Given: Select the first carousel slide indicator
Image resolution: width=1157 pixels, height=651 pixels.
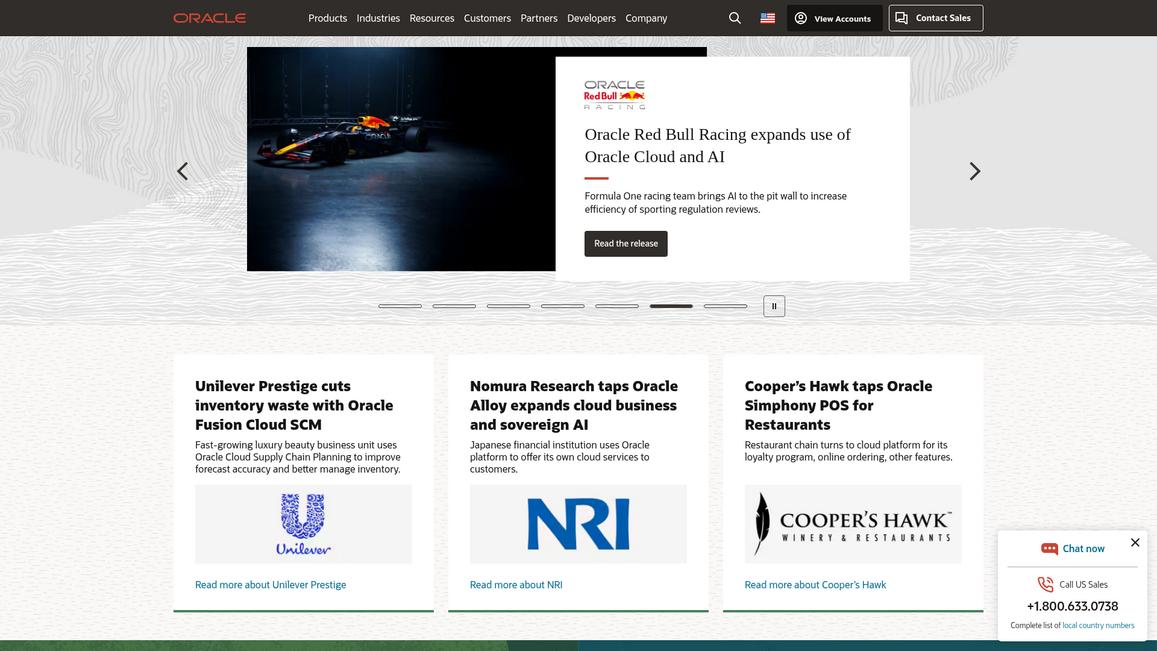Looking at the screenshot, I should (400, 306).
